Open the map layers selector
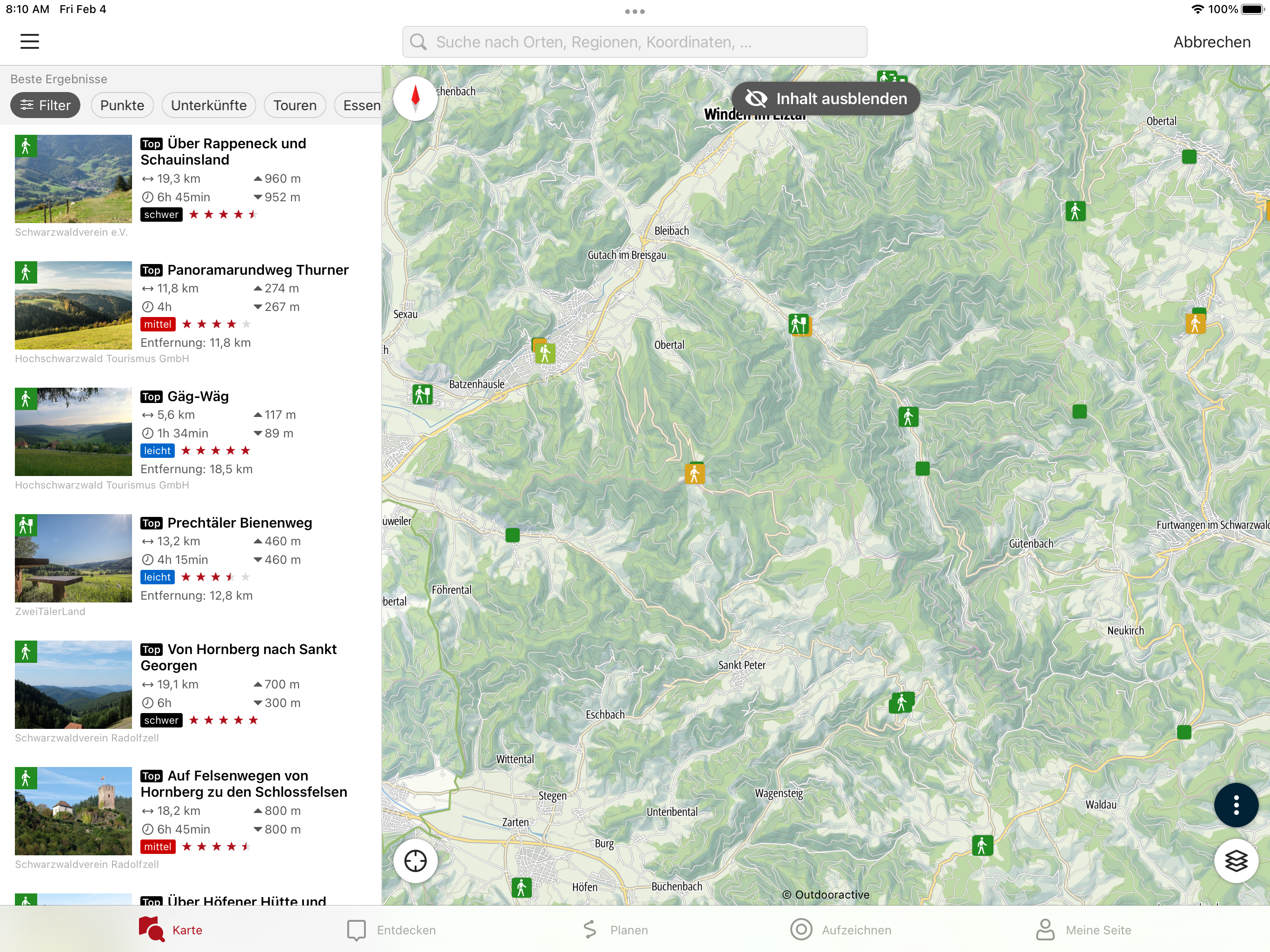1270x952 pixels. click(1236, 861)
